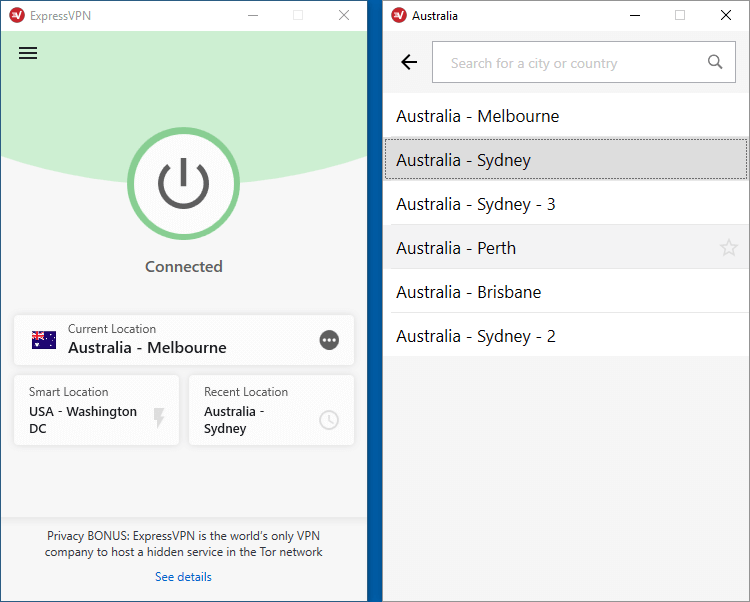750x602 pixels.
Task: Favorite Australia - Perth with the star
Action: point(728,248)
